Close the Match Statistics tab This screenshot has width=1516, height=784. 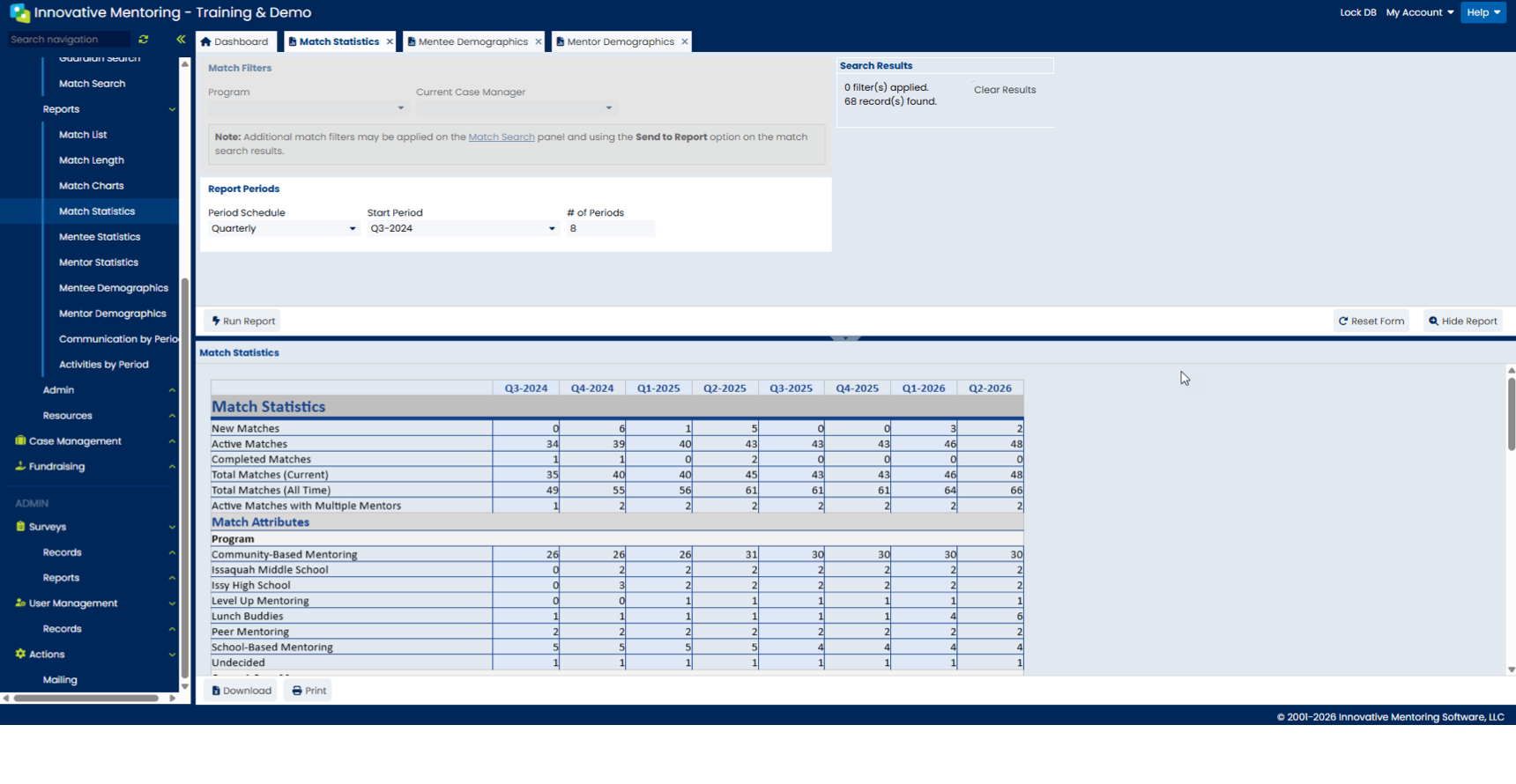390,42
